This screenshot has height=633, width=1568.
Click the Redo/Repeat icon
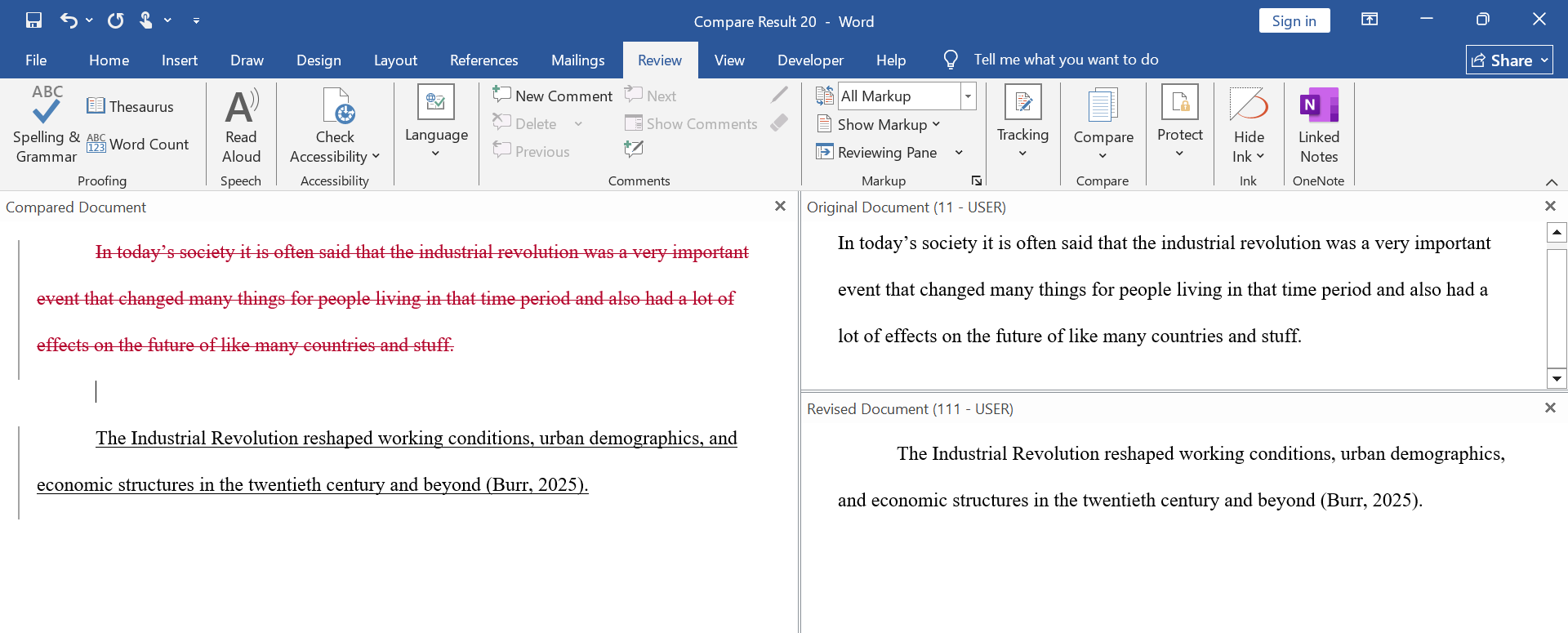(115, 20)
